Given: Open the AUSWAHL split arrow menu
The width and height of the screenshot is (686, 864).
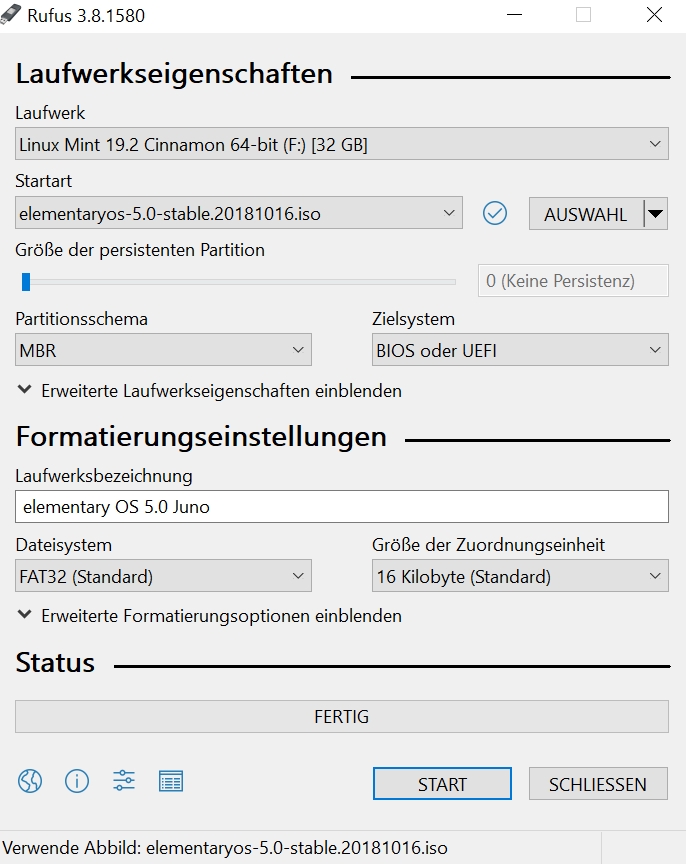Looking at the screenshot, I should [656, 214].
